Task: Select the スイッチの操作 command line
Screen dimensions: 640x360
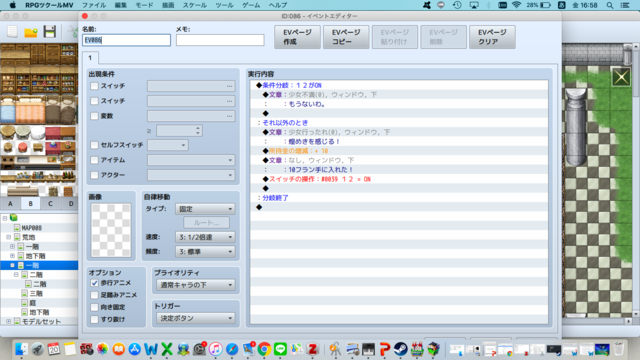Action: [399, 179]
